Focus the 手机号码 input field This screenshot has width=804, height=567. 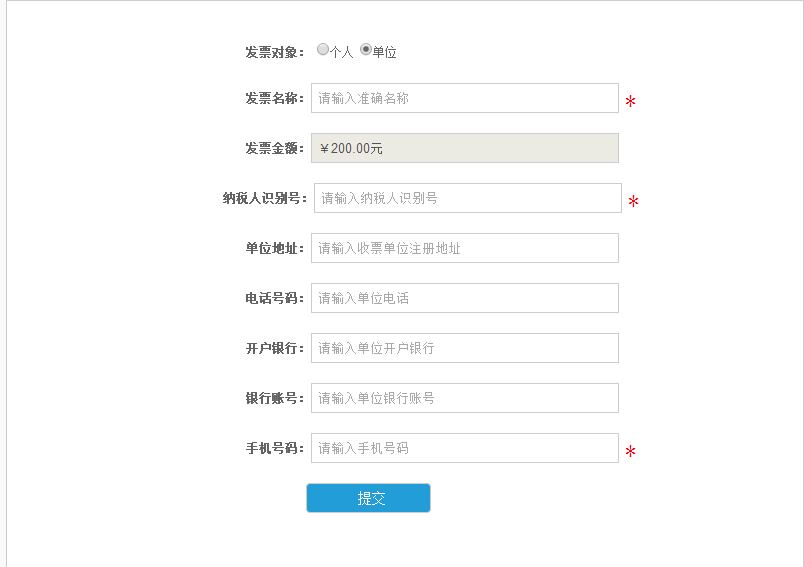click(x=465, y=448)
